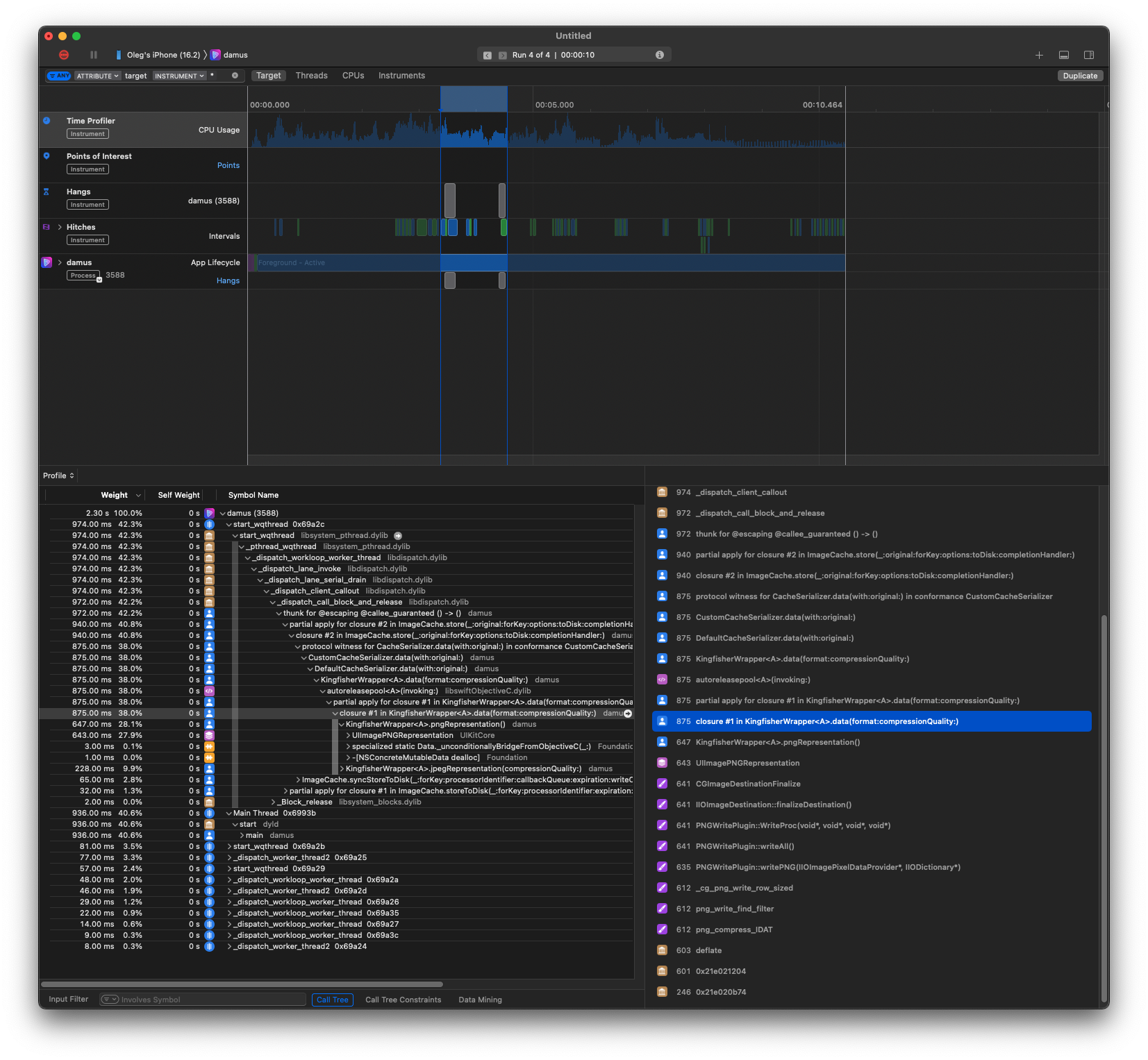Click the red record/stop button

[64, 55]
